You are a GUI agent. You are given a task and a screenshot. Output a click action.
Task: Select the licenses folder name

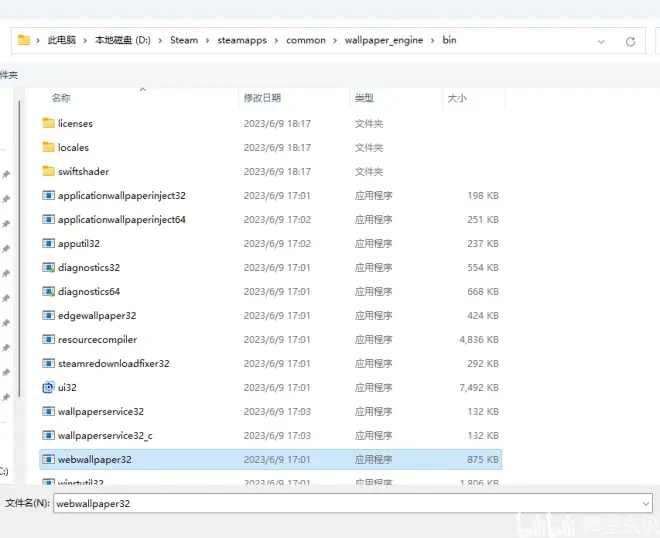coord(75,123)
